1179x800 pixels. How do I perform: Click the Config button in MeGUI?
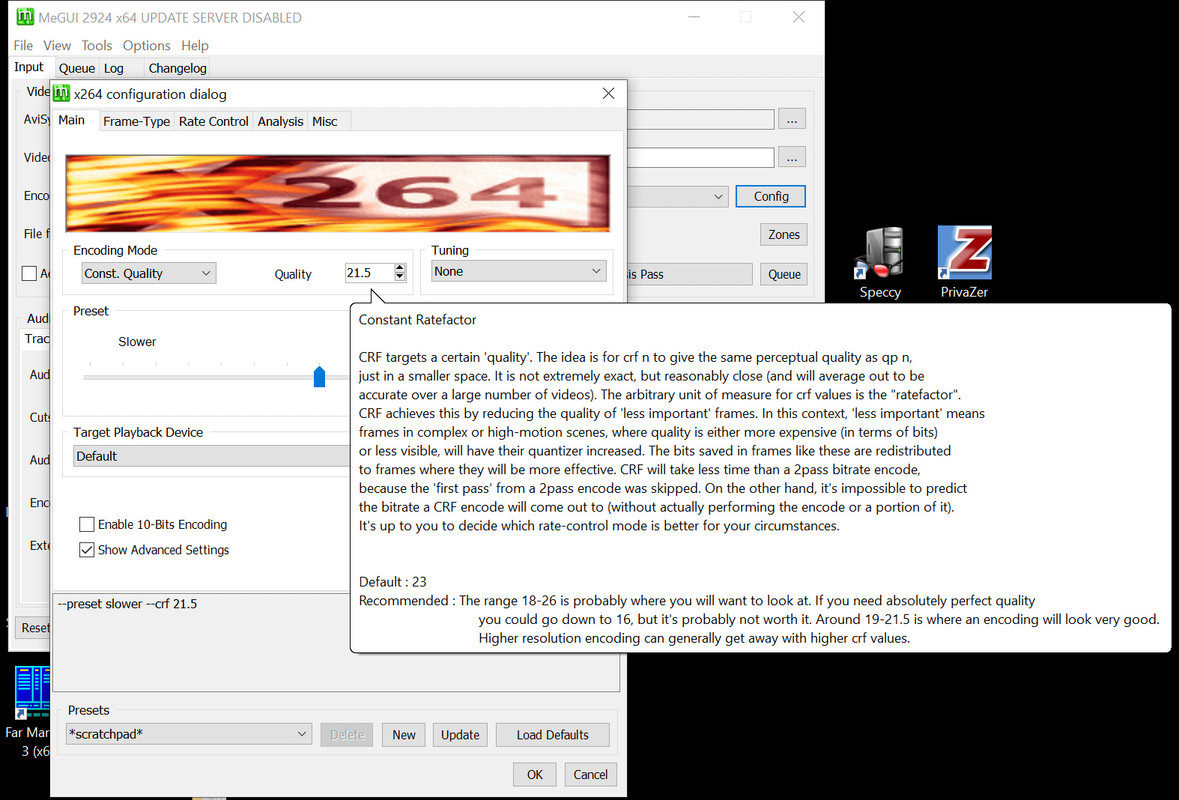(x=771, y=196)
